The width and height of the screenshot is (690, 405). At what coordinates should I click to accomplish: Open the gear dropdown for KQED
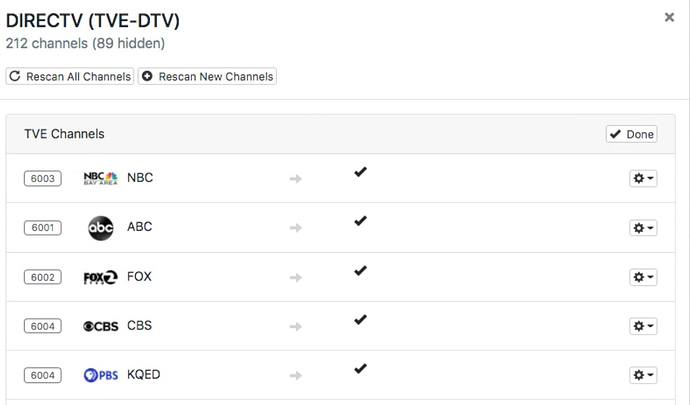click(643, 375)
